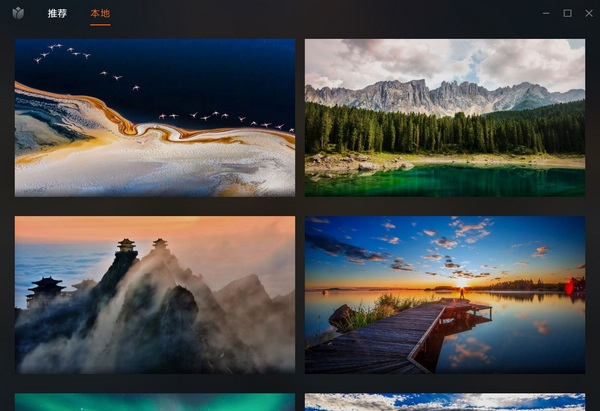Select the mountain and green lake wallpaper
This screenshot has width=600, height=411.
coord(445,117)
